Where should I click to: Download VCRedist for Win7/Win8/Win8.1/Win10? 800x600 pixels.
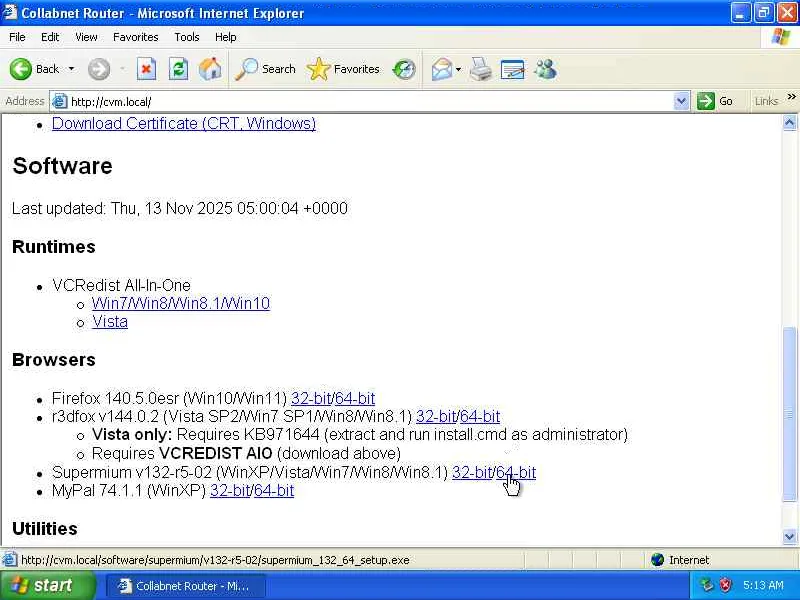pos(181,304)
